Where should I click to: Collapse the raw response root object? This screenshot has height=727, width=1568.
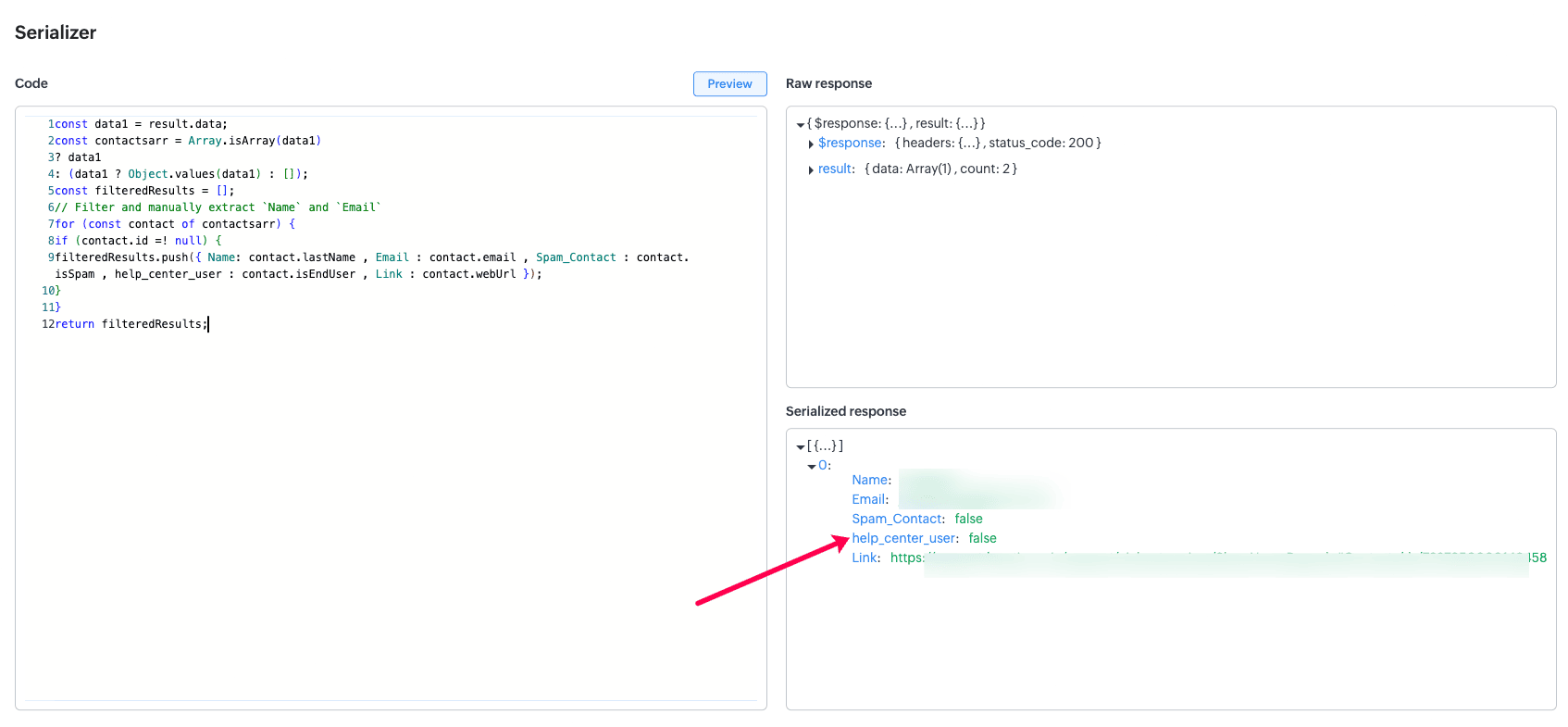coord(801,124)
